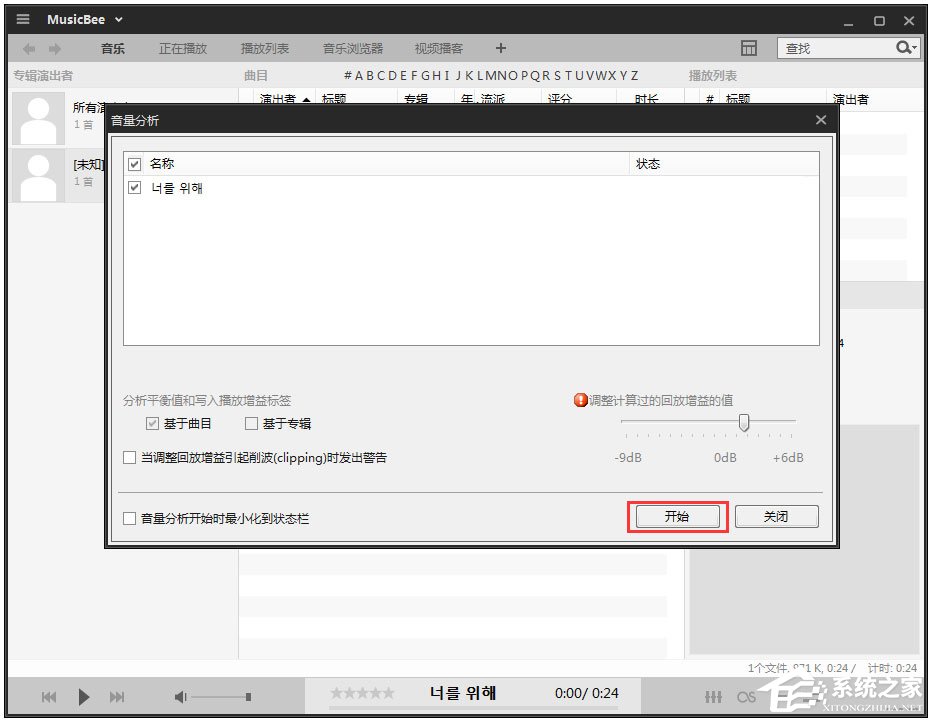Image resolution: width=932 pixels, height=721 pixels.
Task: Open the equalizer panel icon
Action: [x=713, y=697]
